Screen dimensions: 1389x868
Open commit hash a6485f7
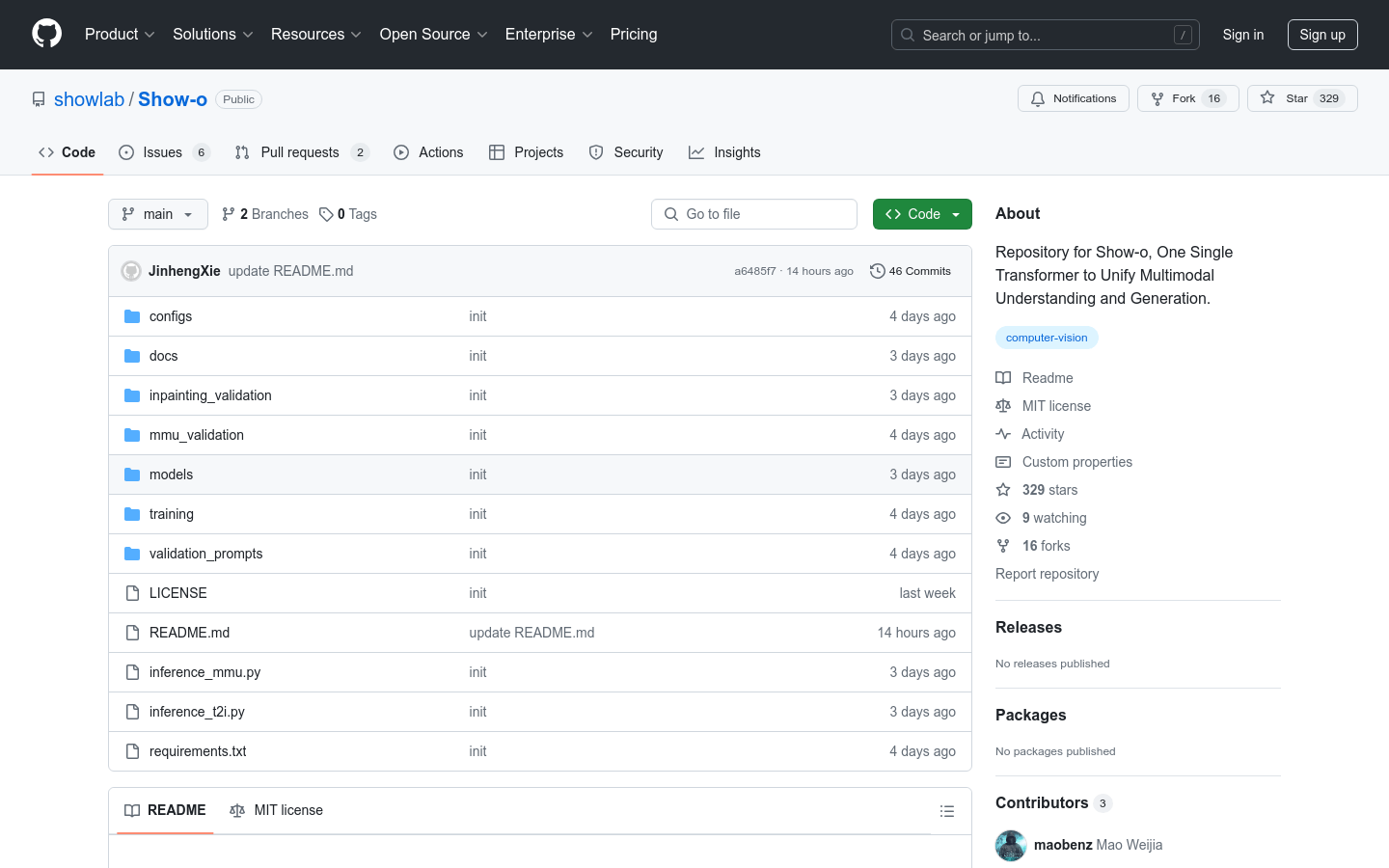pyautogui.click(x=755, y=271)
